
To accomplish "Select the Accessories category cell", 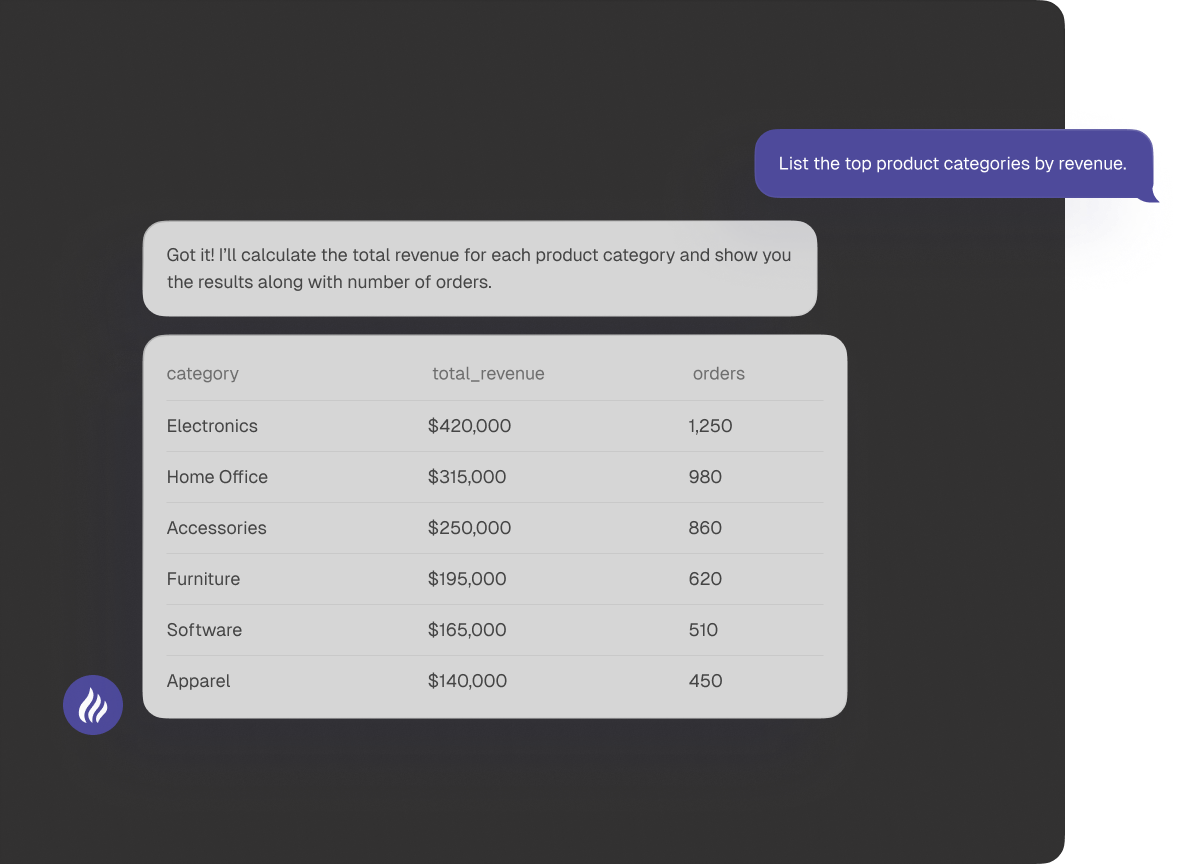I will (x=216, y=528).
